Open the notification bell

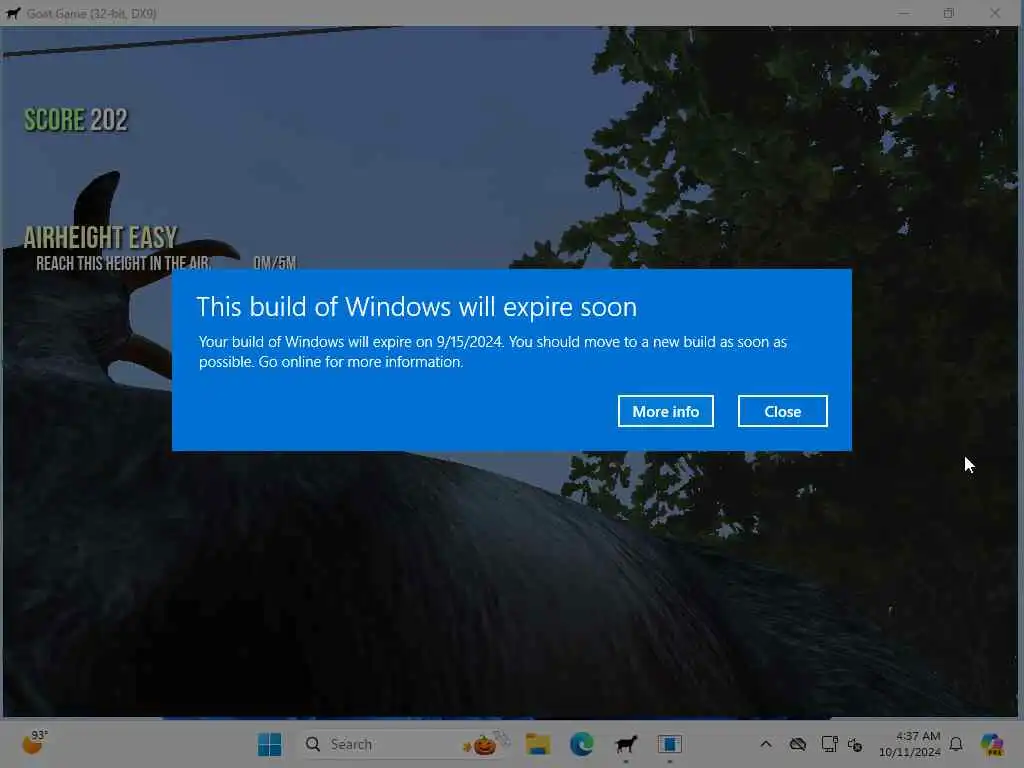point(956,744)
